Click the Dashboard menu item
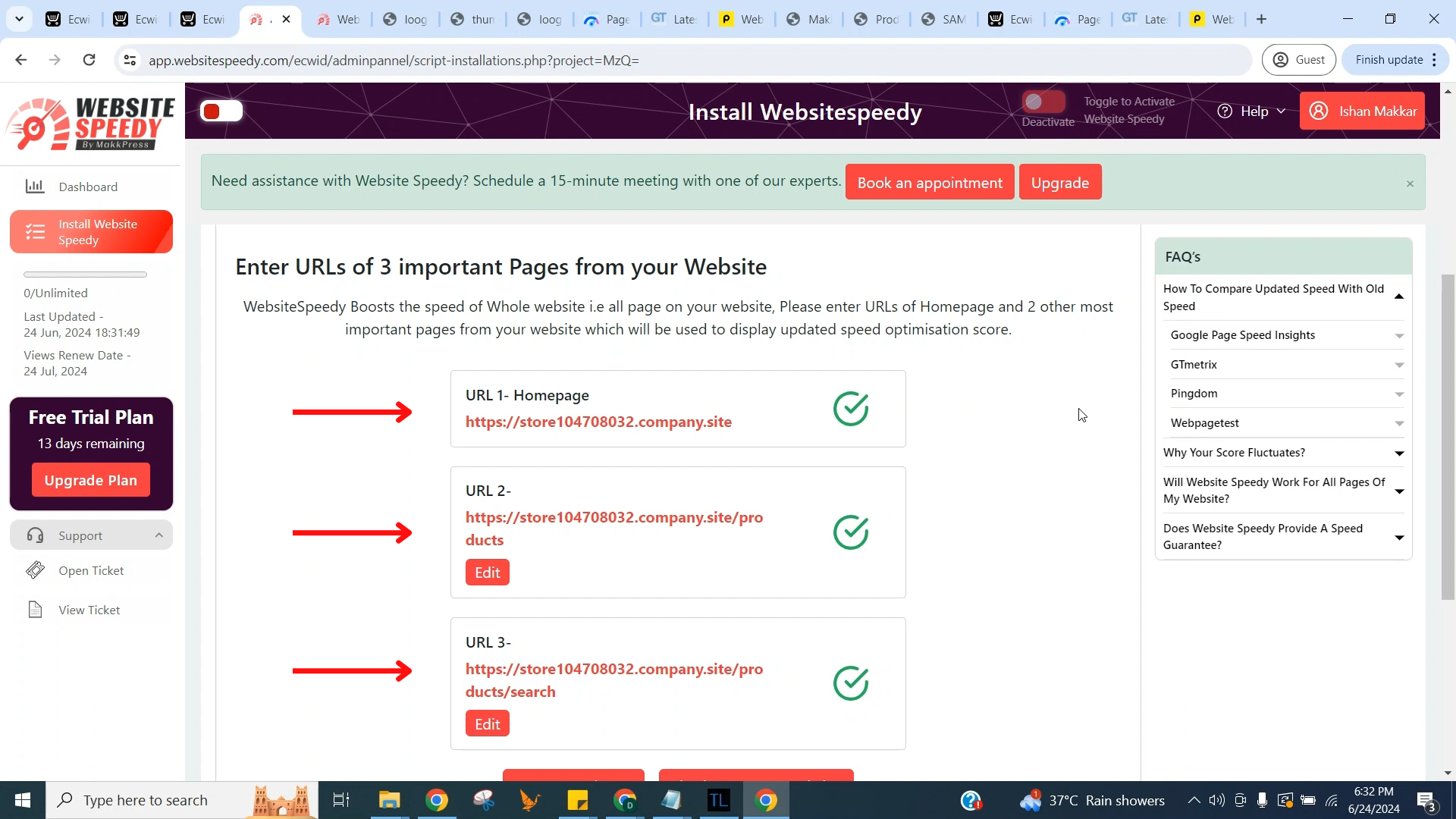 coord(88,186)
